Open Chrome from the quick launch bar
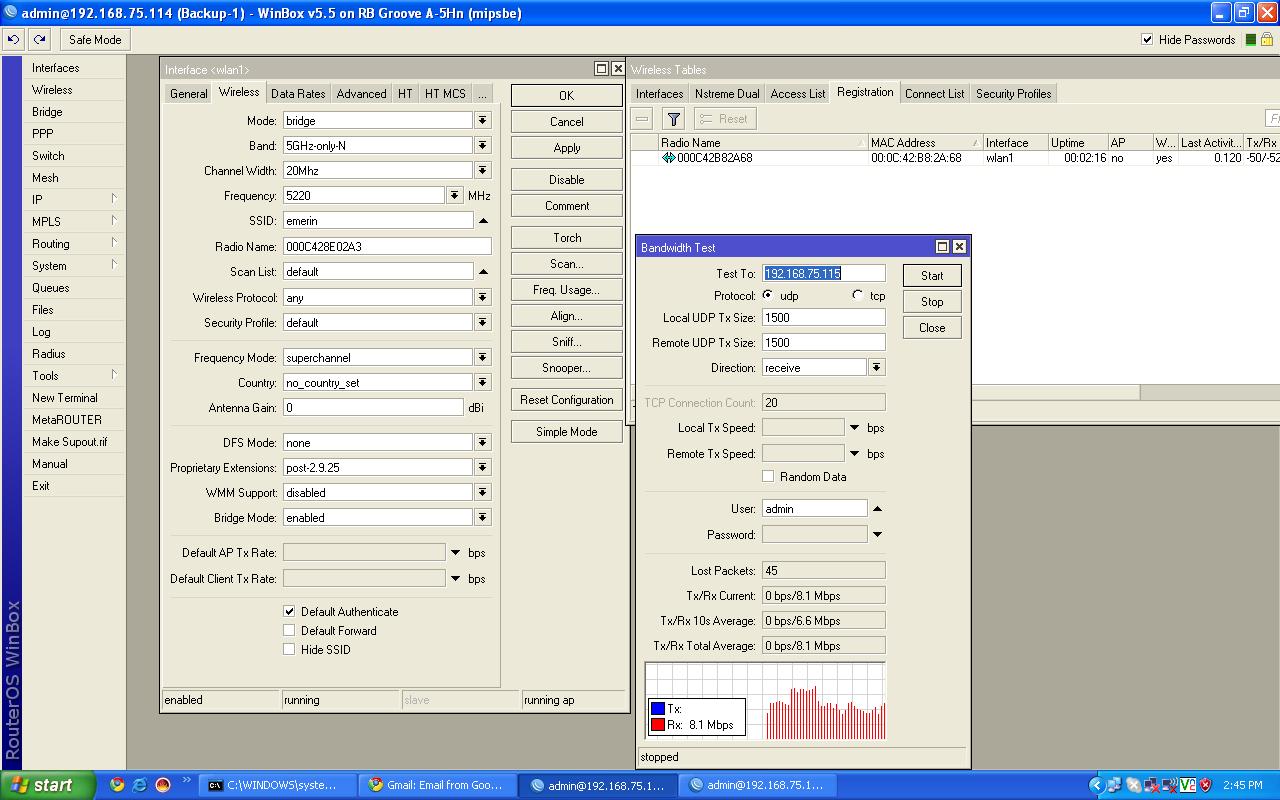1280x800 pixels. click(117, 785)
